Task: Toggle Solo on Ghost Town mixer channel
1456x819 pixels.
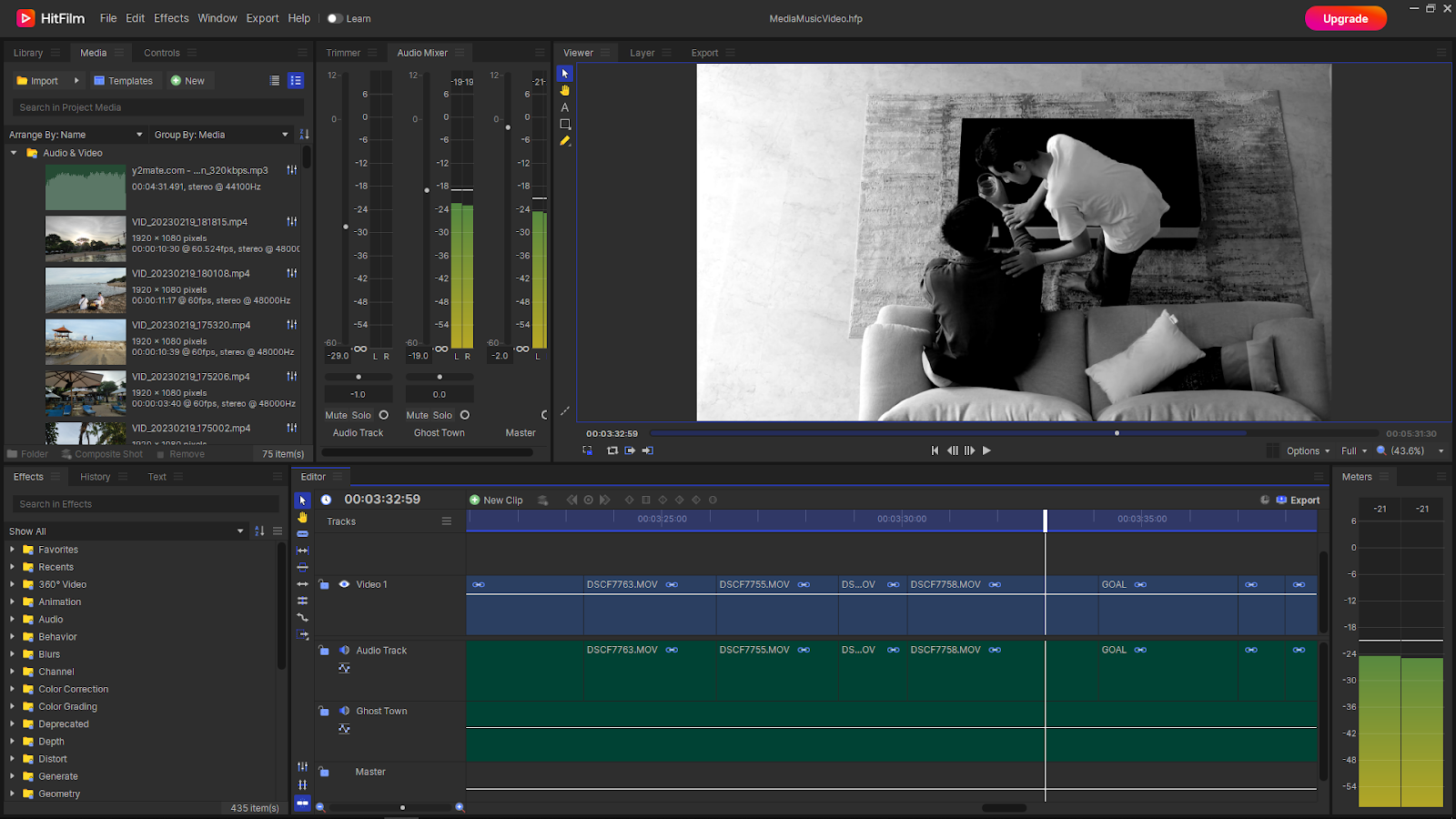Action: [x=442, y=415]
